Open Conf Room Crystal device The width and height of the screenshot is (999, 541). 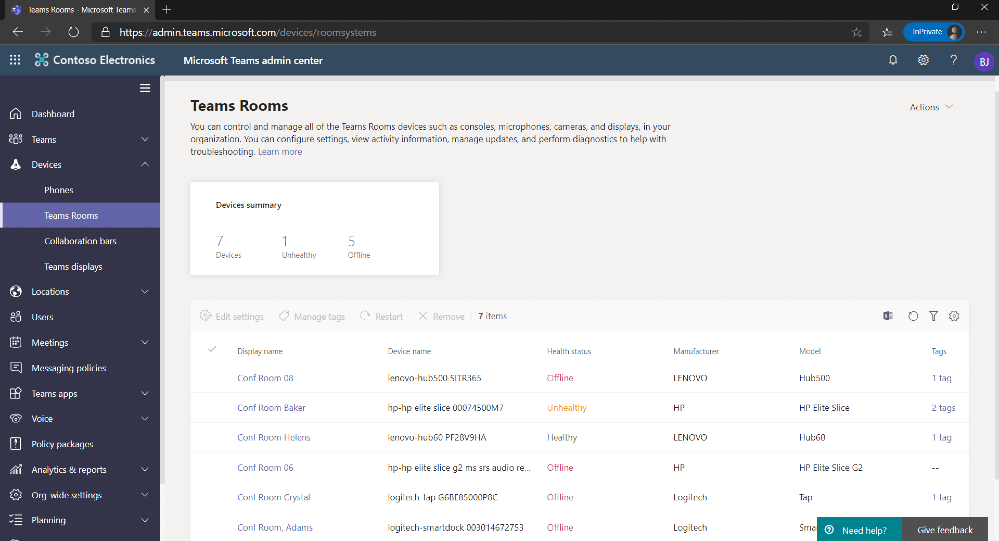pos(273,498)
